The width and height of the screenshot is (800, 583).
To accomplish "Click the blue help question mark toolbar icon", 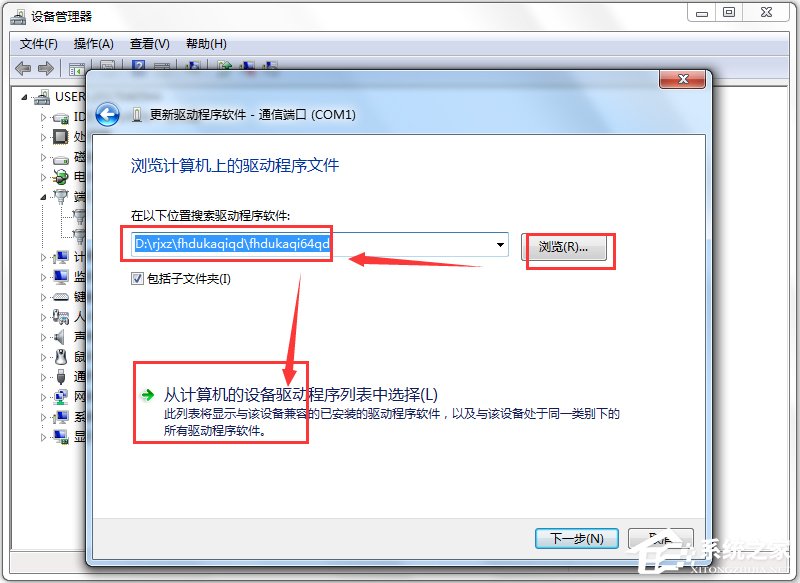I will click(x=138, y=66).
